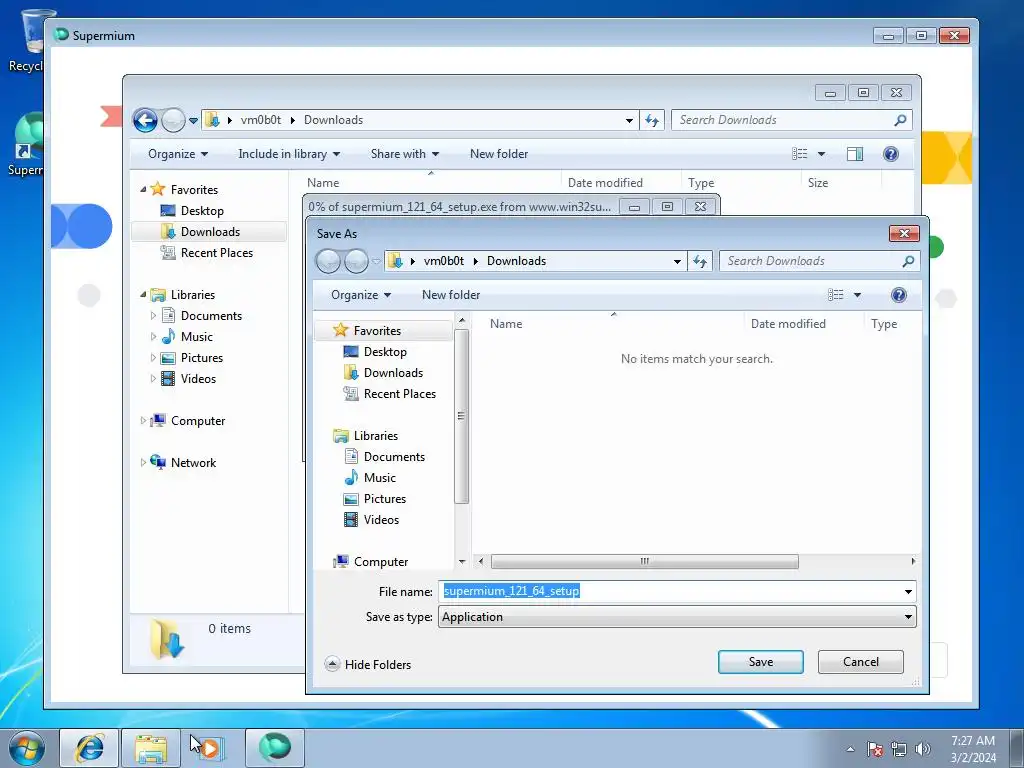1024x768 pixels.
Task: Click refresh icon in Save As address bar
Action: (700, 261)
